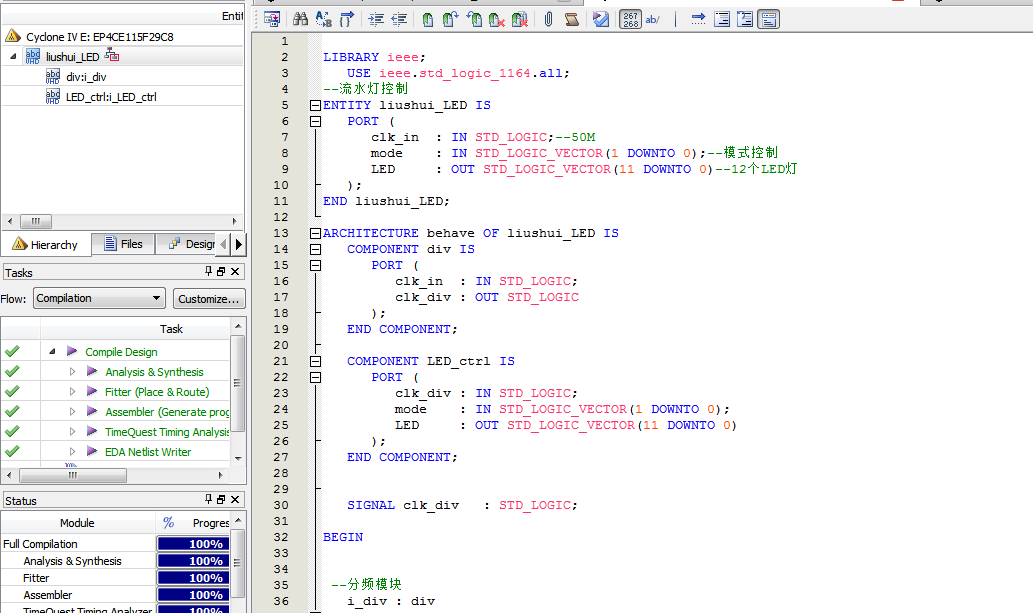The height and width of the screenshot is (613, 1033).
Task: Switch to the Files tab
Action: 122,244
